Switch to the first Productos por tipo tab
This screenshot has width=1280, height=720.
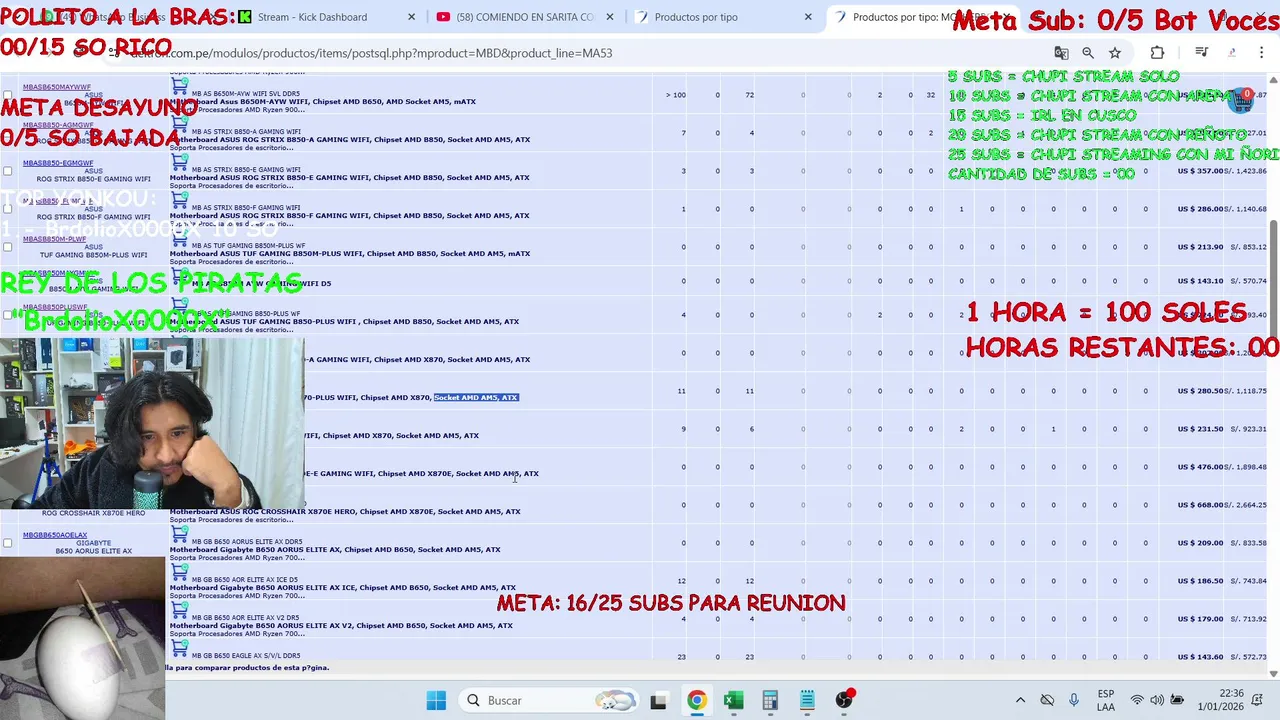[x=724, y=17]
